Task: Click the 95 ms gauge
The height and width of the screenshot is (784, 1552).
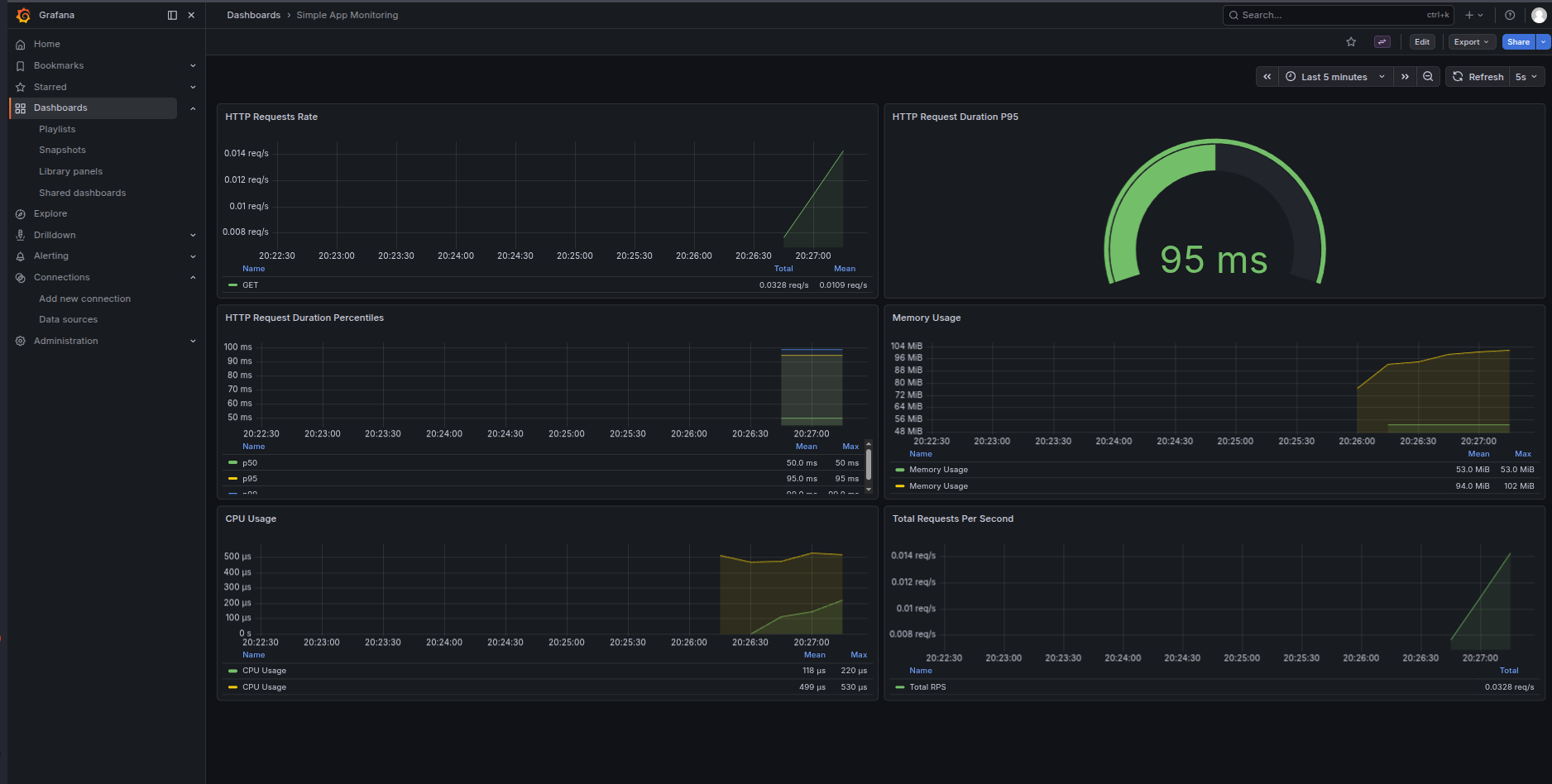Action: pos(1214,213)
